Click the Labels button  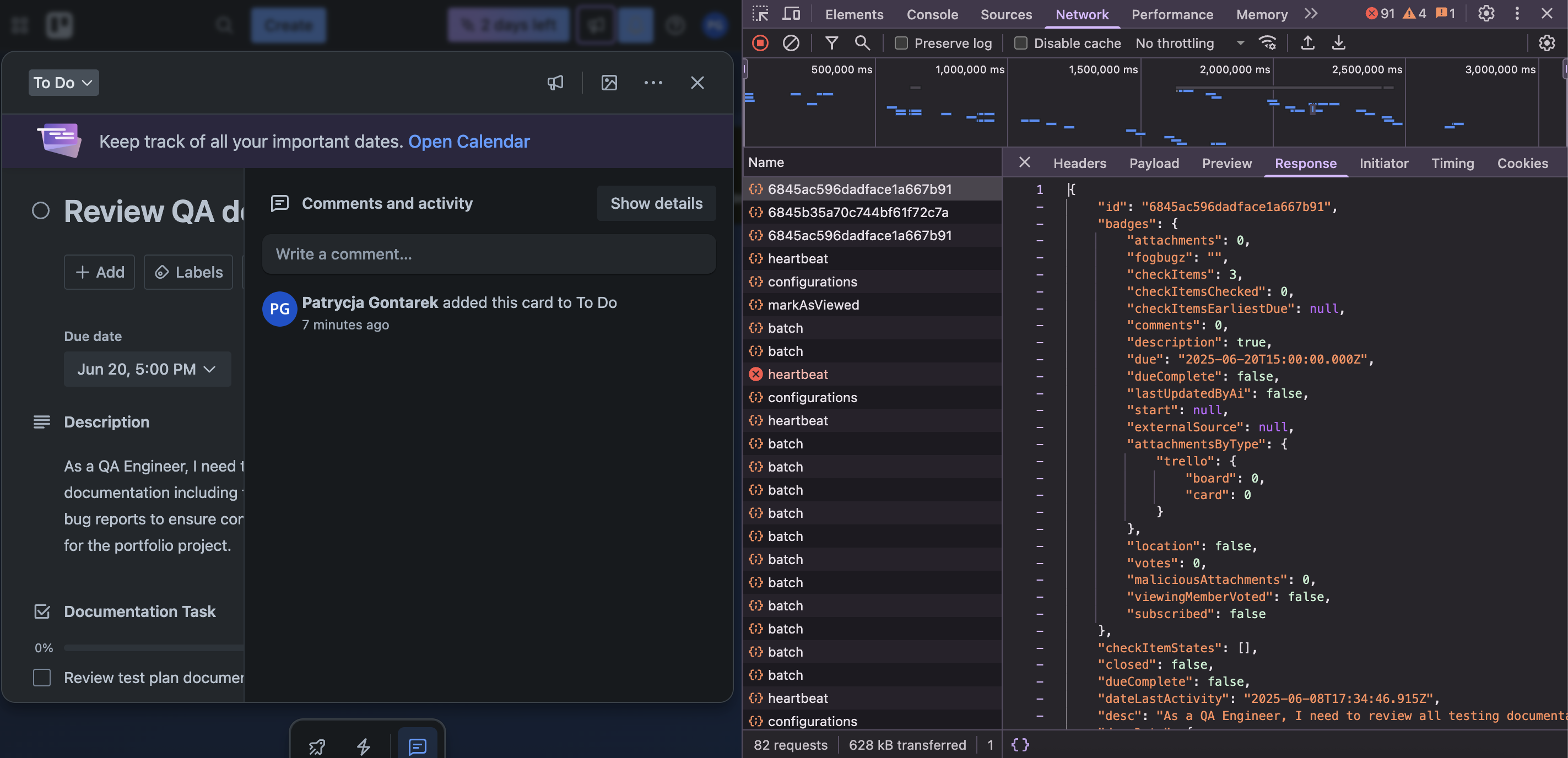[188, 272]
